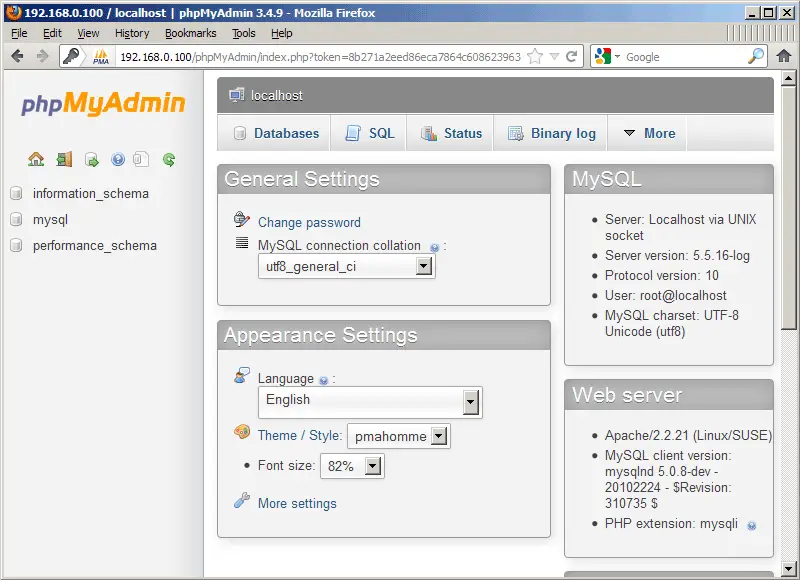Click the Theme palette icon

tap(242, 432)
